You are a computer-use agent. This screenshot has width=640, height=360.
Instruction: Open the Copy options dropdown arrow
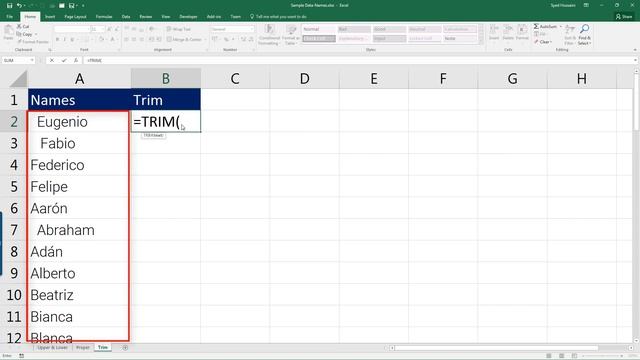coord(36,34)
